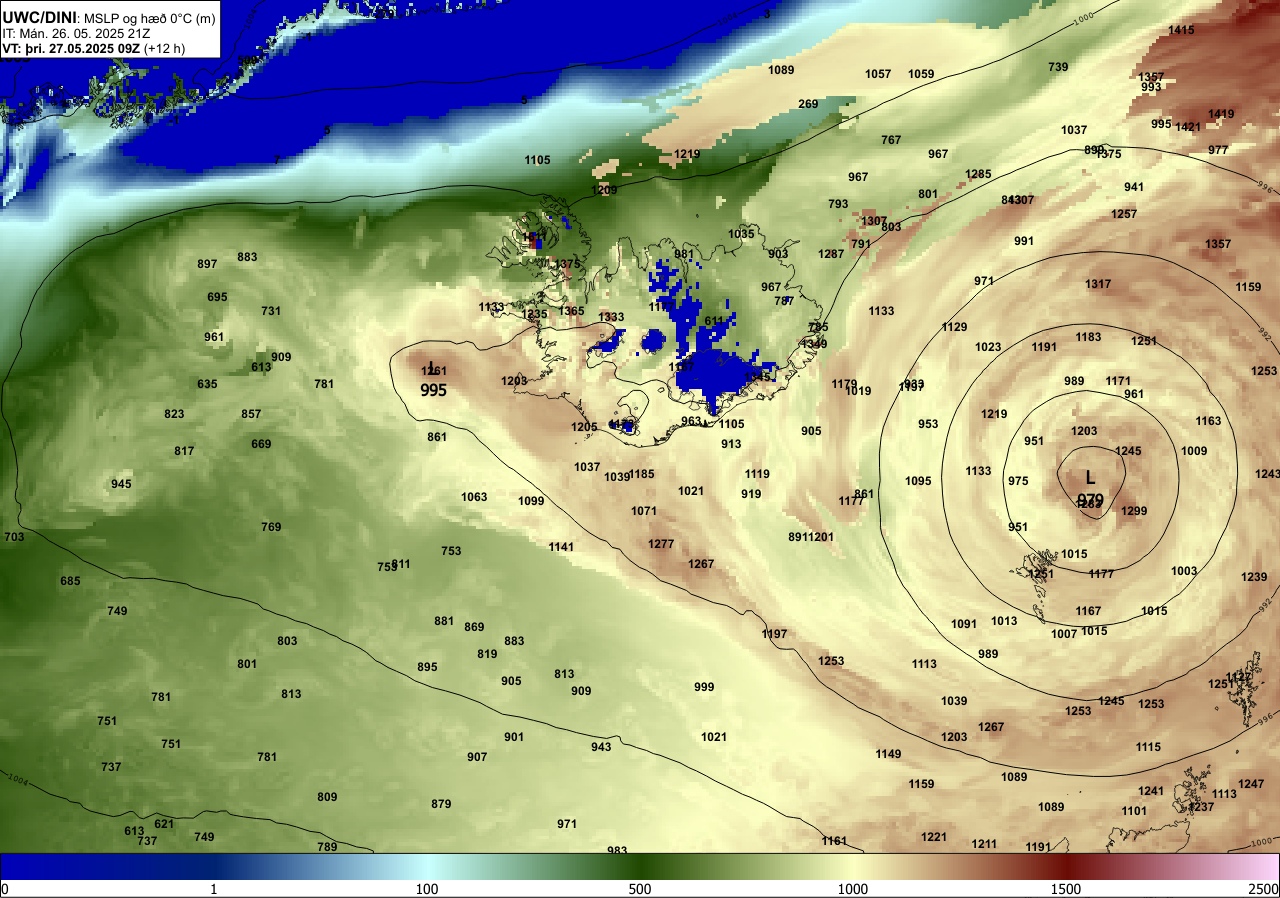Select the 857 height value
This screenshot has height=898, width=1280.
pos(251,414)
